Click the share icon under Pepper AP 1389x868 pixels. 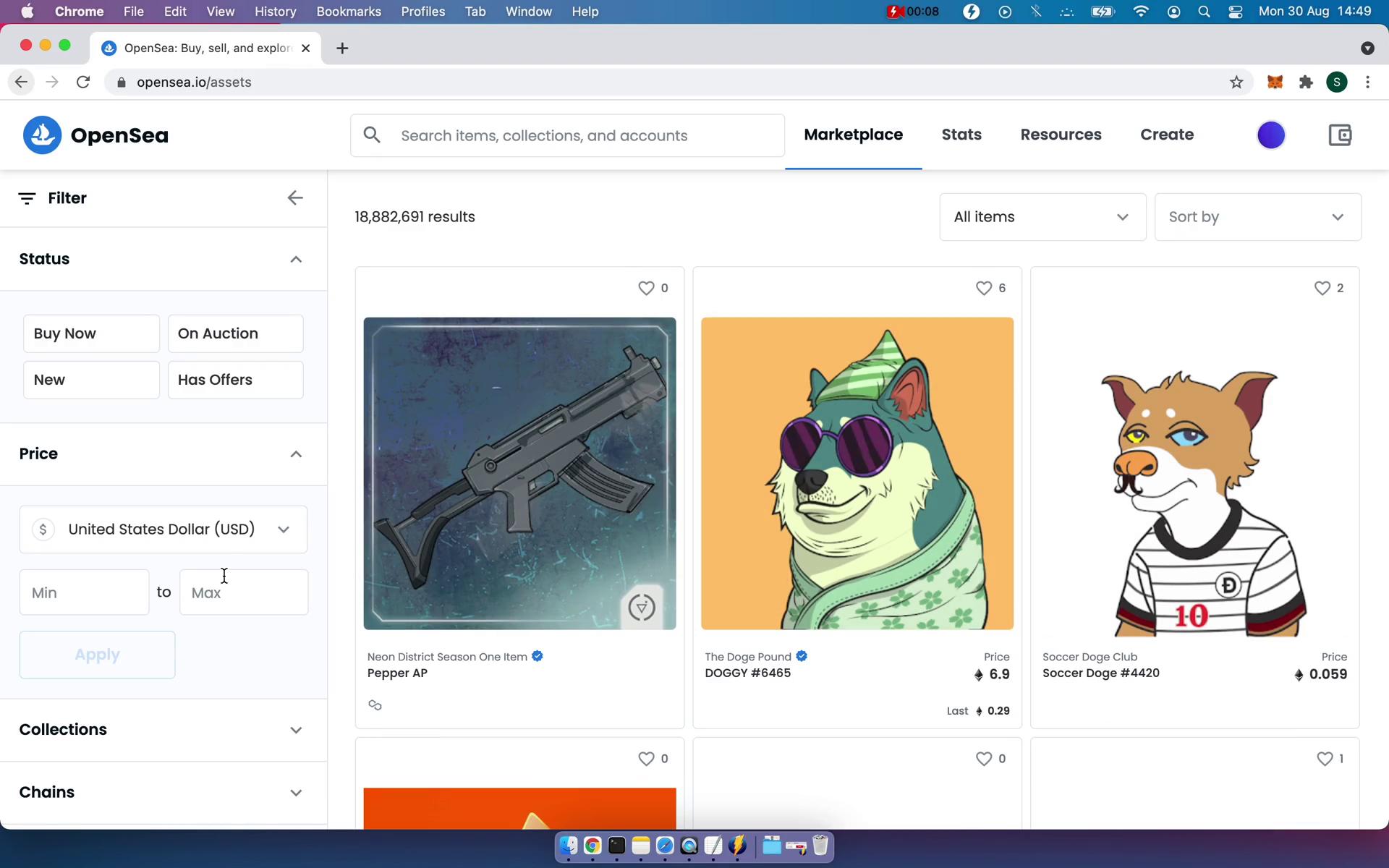click(x=375, y=705)
